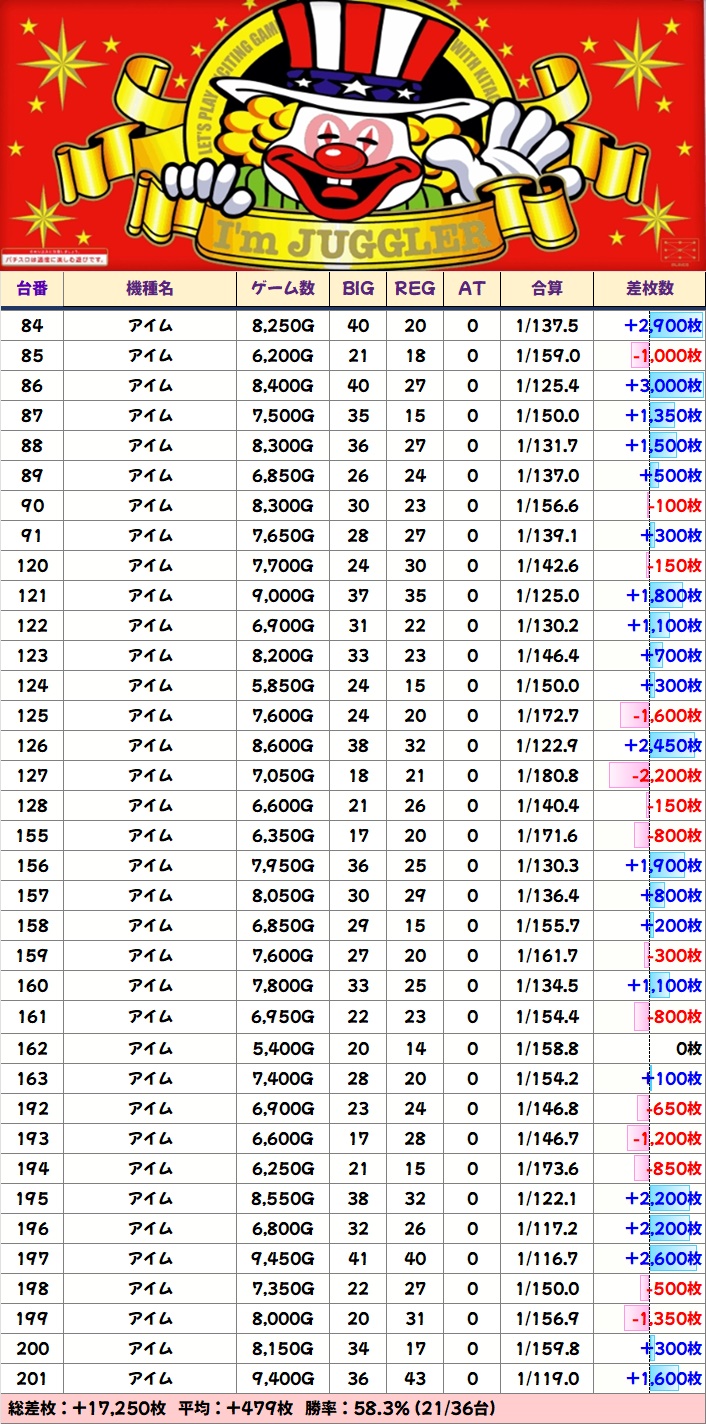Screen dimensions: 706x1424
Task: Click the 機種名 column header
Action: click(x=150, y=288)
